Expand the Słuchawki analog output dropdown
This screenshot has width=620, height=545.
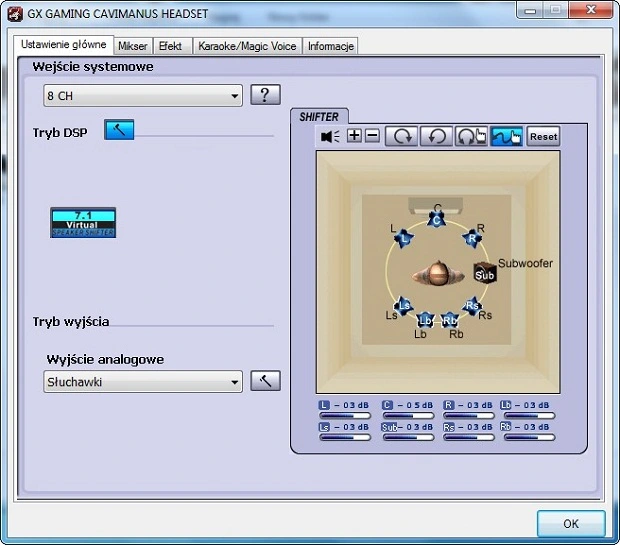click(143, 381)
